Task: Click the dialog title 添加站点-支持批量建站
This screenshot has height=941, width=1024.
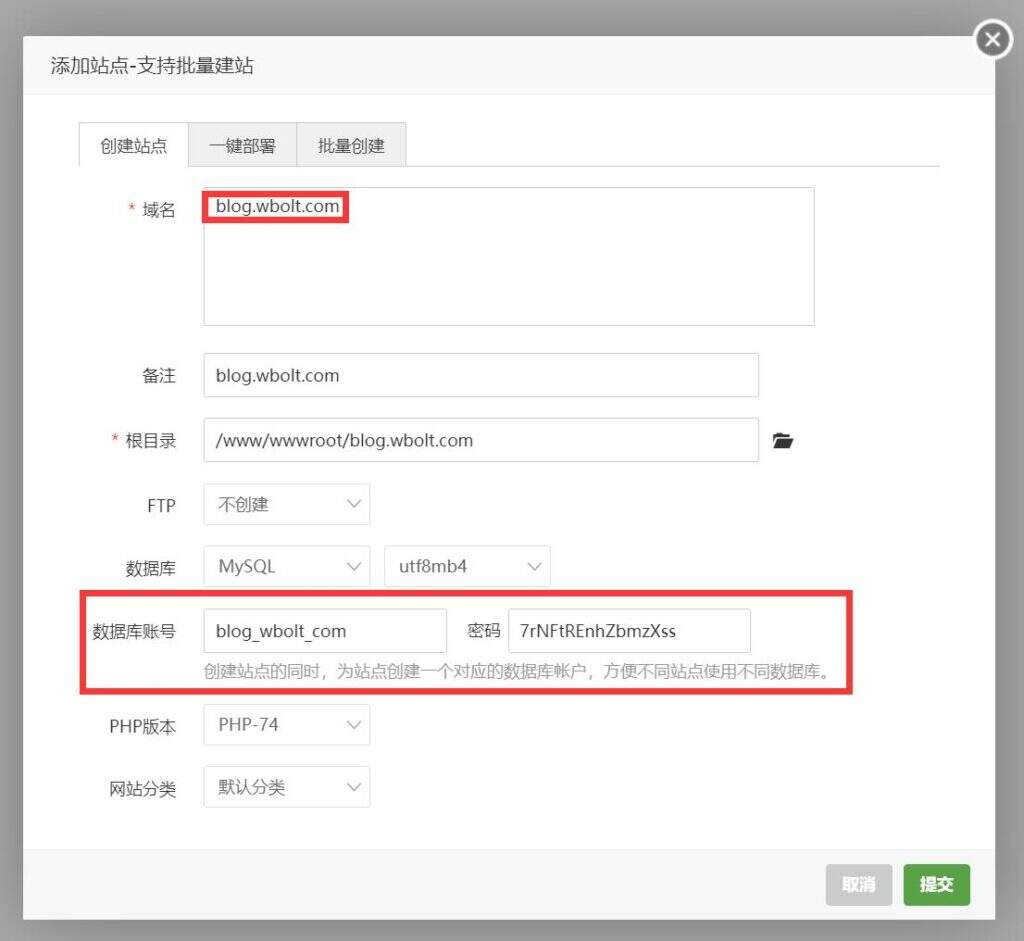Action: point(152,66)
